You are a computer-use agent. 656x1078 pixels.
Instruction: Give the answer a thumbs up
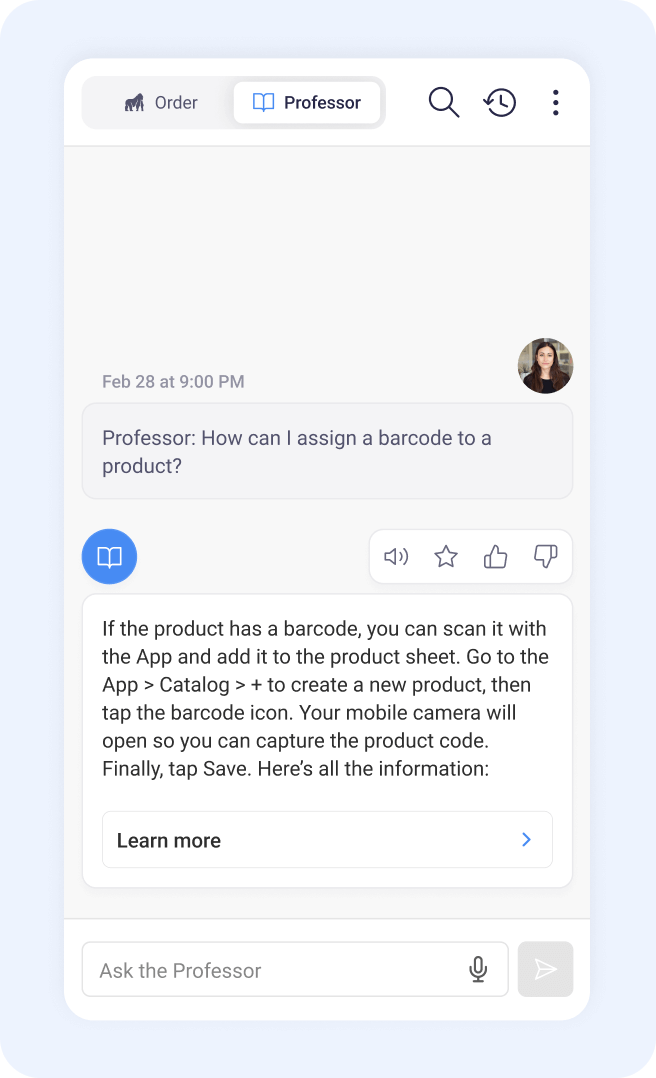click(495, 556)
